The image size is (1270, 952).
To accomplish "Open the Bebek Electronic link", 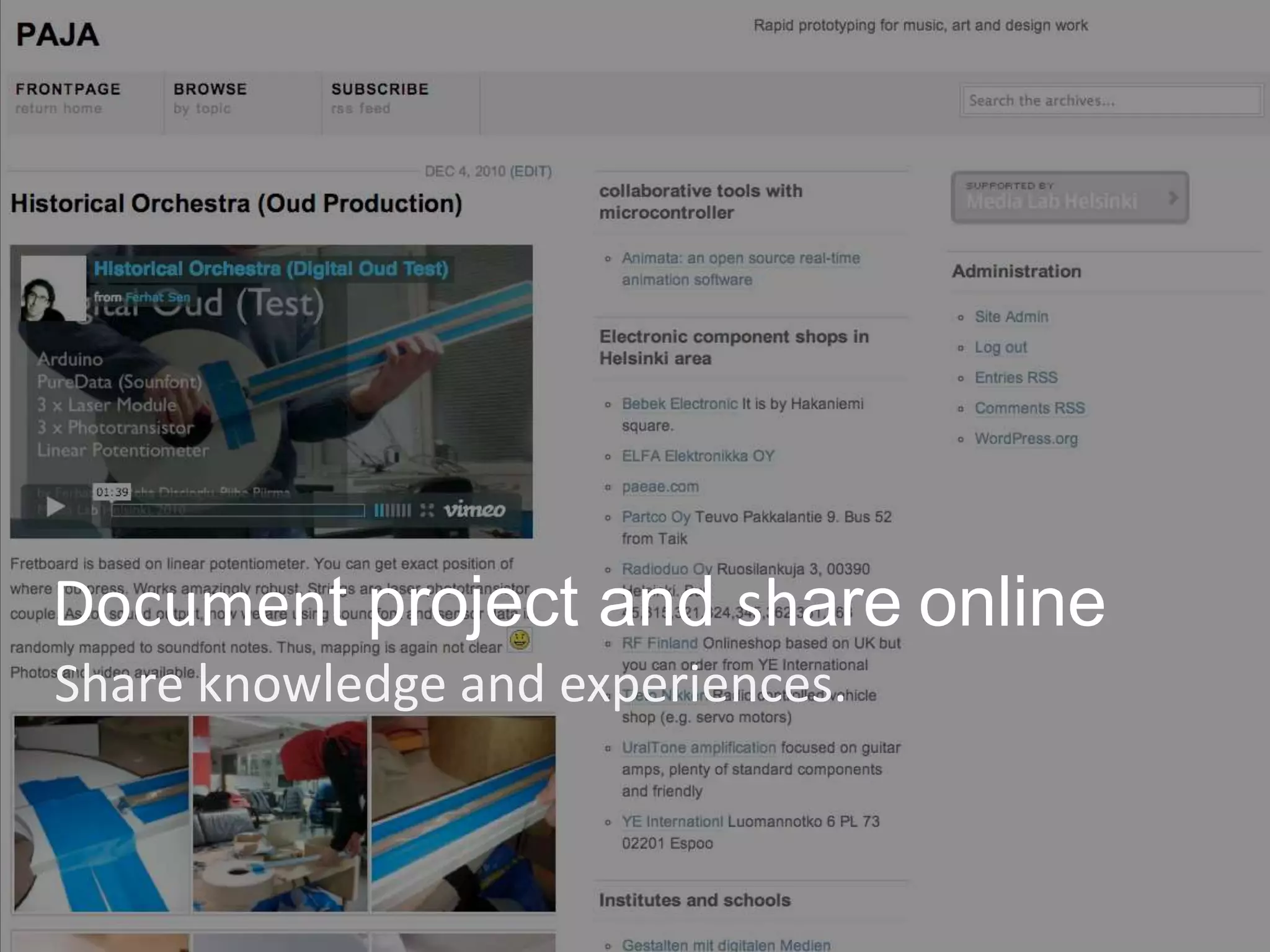I will pyautogui.click(x=680, y=404).
